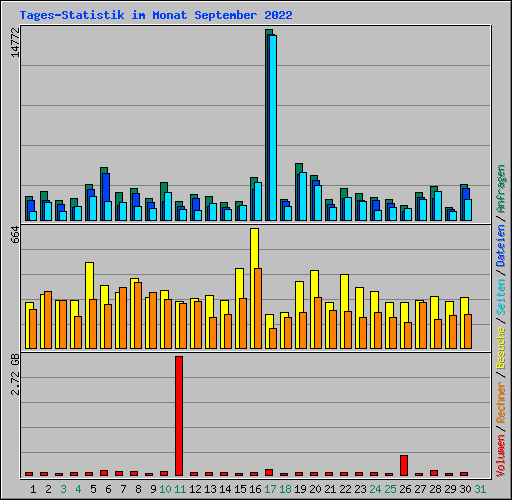Click the 664 axis maximum label
This screenshot has height=500, width=512.
15,234
